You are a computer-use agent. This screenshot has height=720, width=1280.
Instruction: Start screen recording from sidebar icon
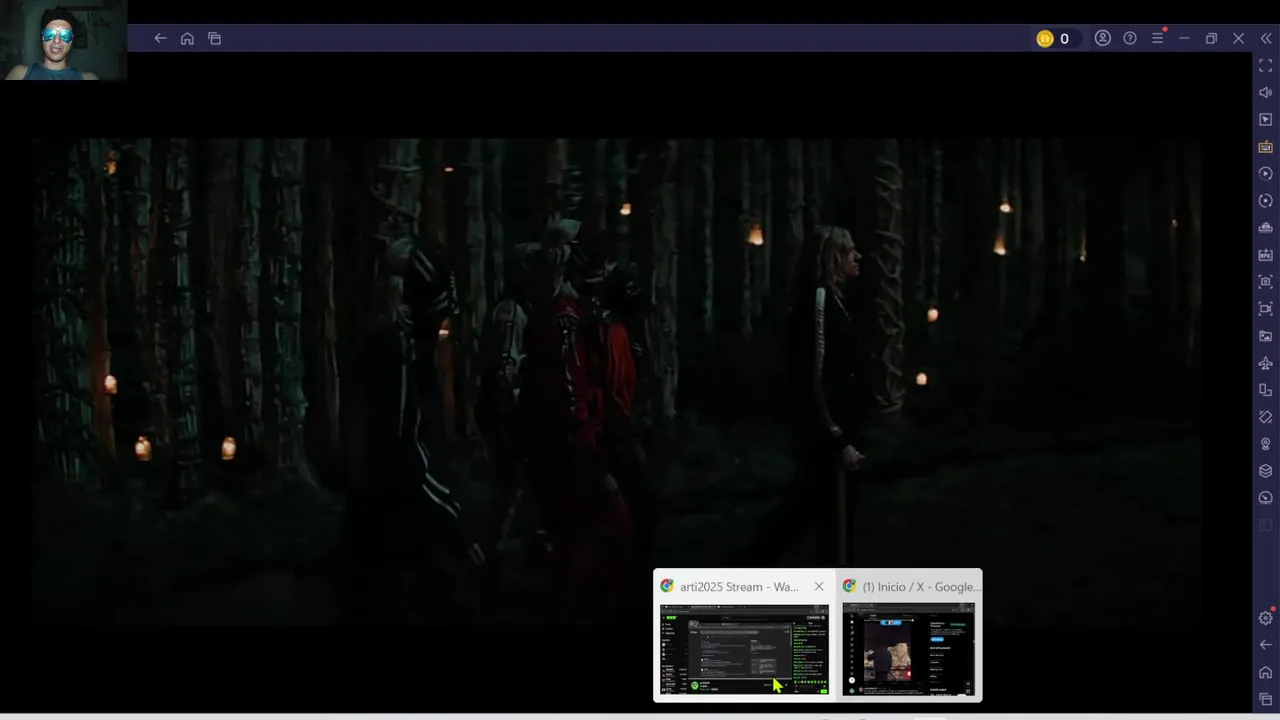tap(1266, 309)
